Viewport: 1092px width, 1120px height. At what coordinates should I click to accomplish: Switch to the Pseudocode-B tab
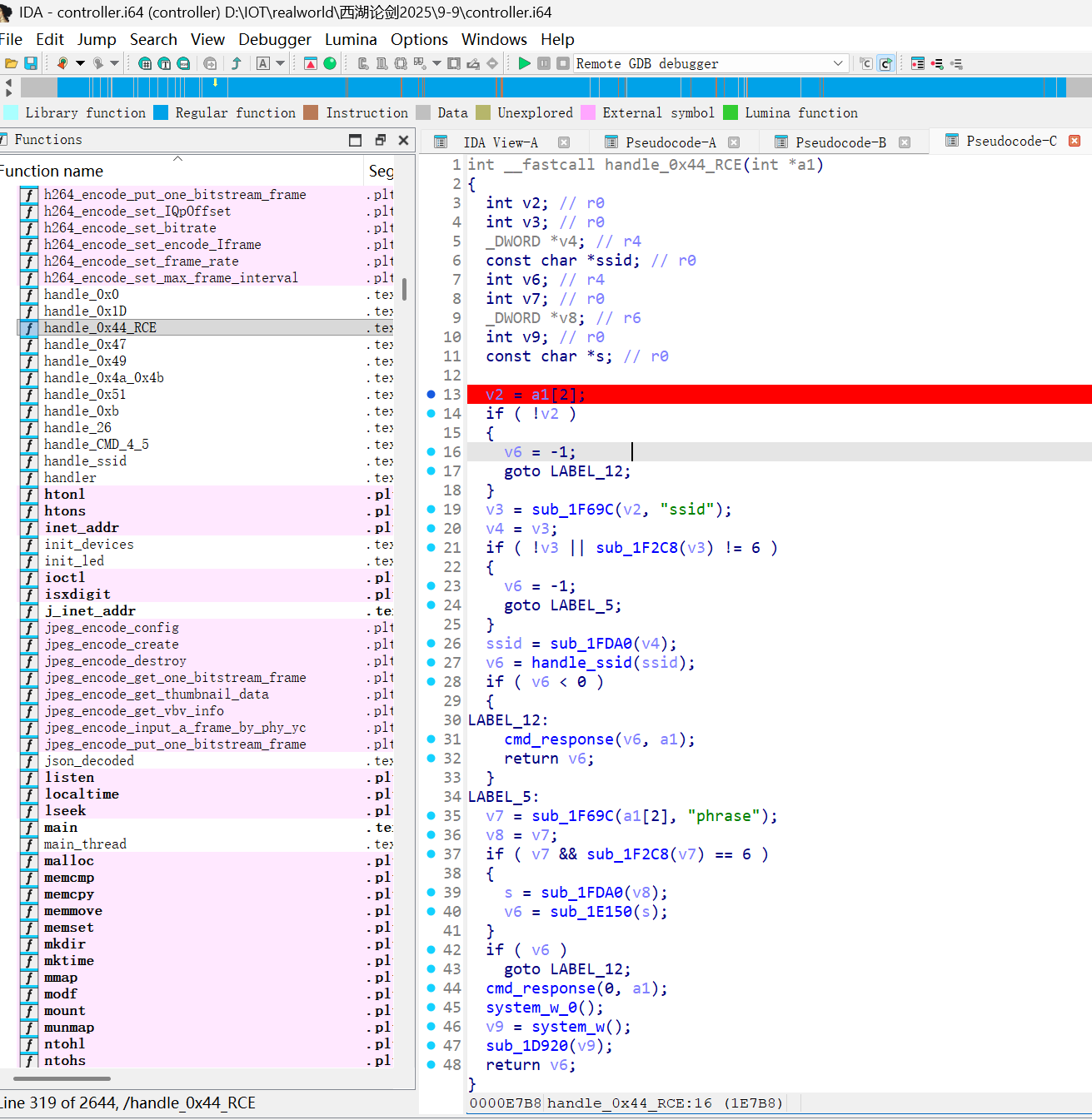[x=840, y=142]
